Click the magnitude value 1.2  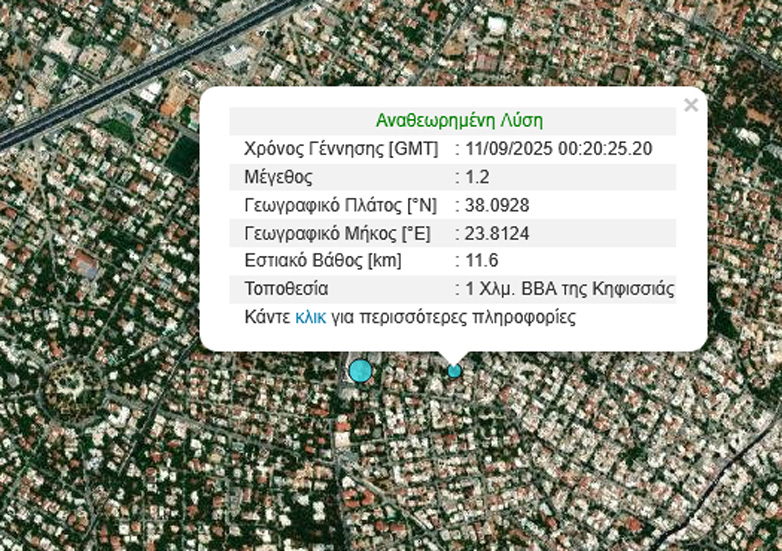pyautogui.click(x=476, y=177)
